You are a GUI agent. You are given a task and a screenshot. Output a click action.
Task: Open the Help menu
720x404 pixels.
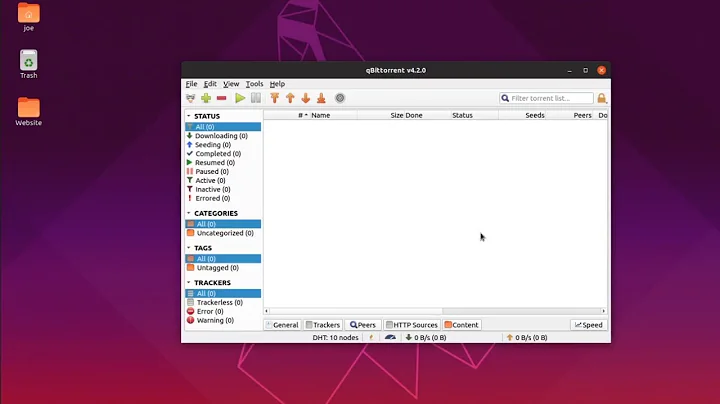(277, 84)
